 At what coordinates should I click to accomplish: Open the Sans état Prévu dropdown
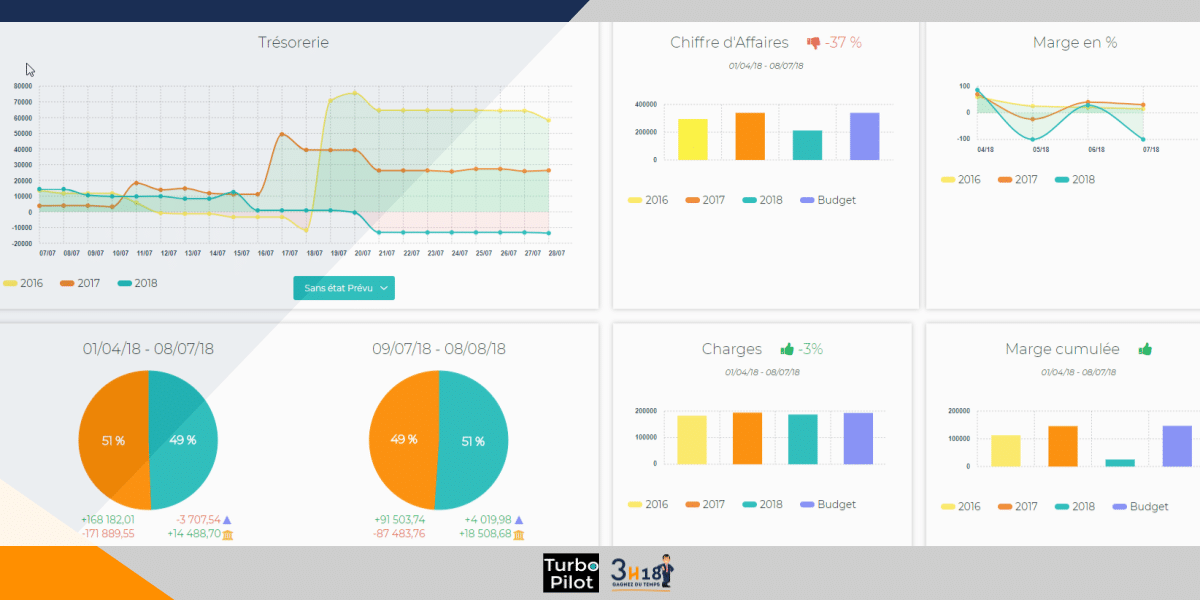coord(344,288)
